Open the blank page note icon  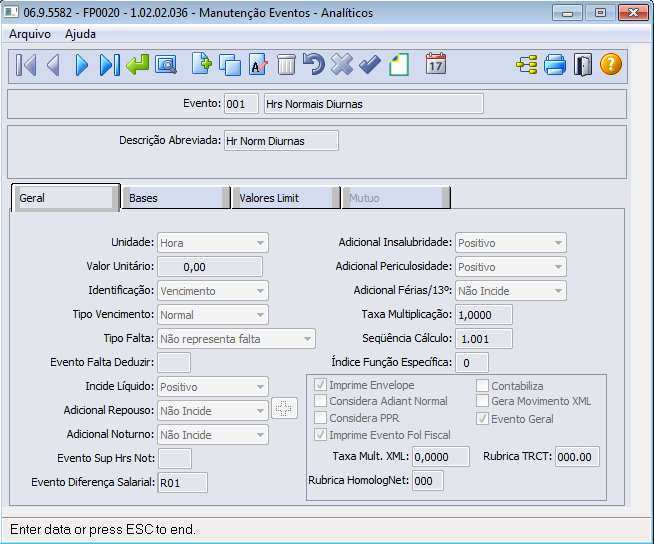click(399, 65)
